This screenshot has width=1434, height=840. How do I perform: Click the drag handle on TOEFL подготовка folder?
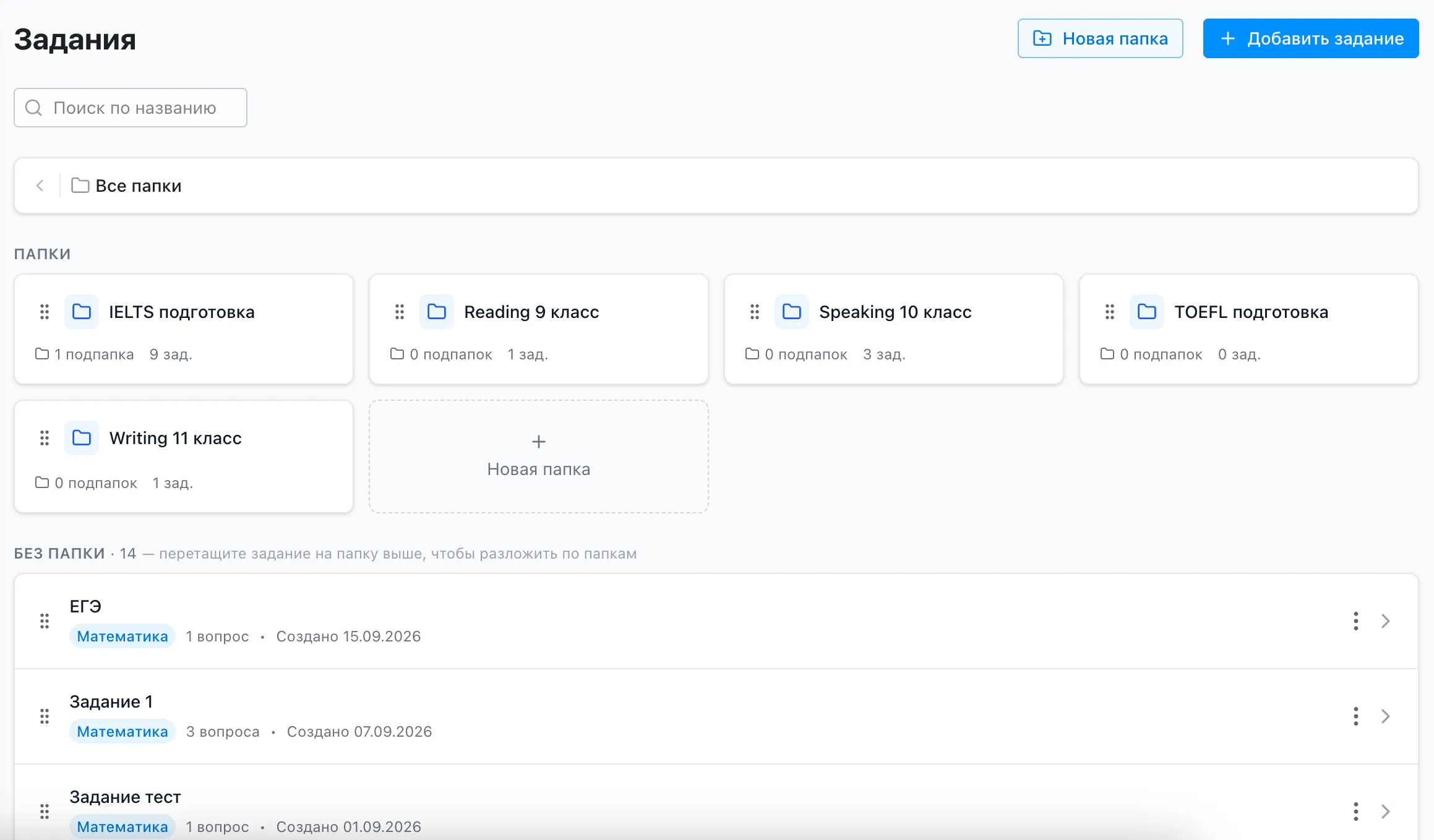pos(1110,312)
